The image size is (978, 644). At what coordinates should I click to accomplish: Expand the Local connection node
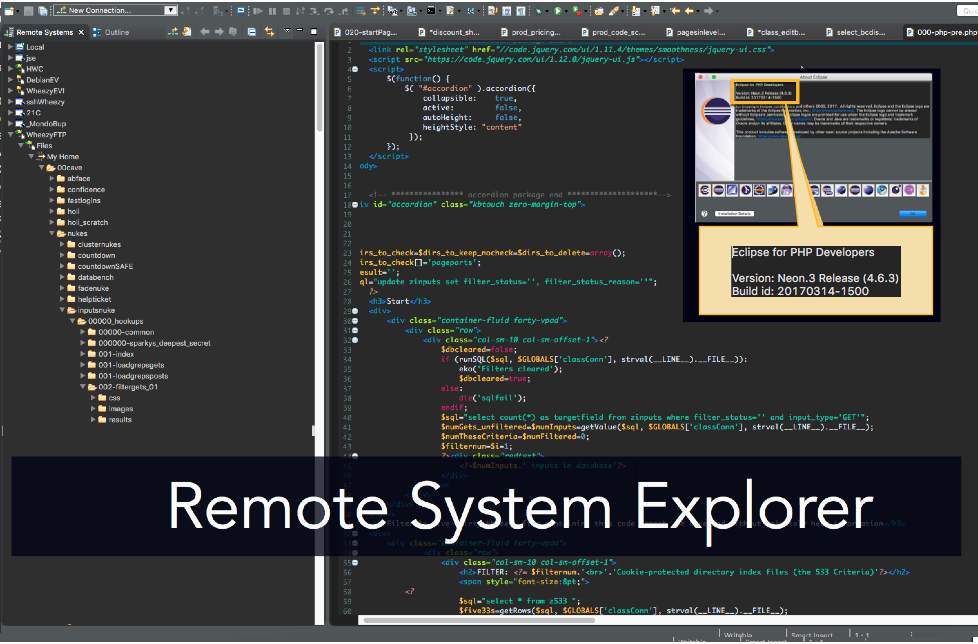pos(9,47)
